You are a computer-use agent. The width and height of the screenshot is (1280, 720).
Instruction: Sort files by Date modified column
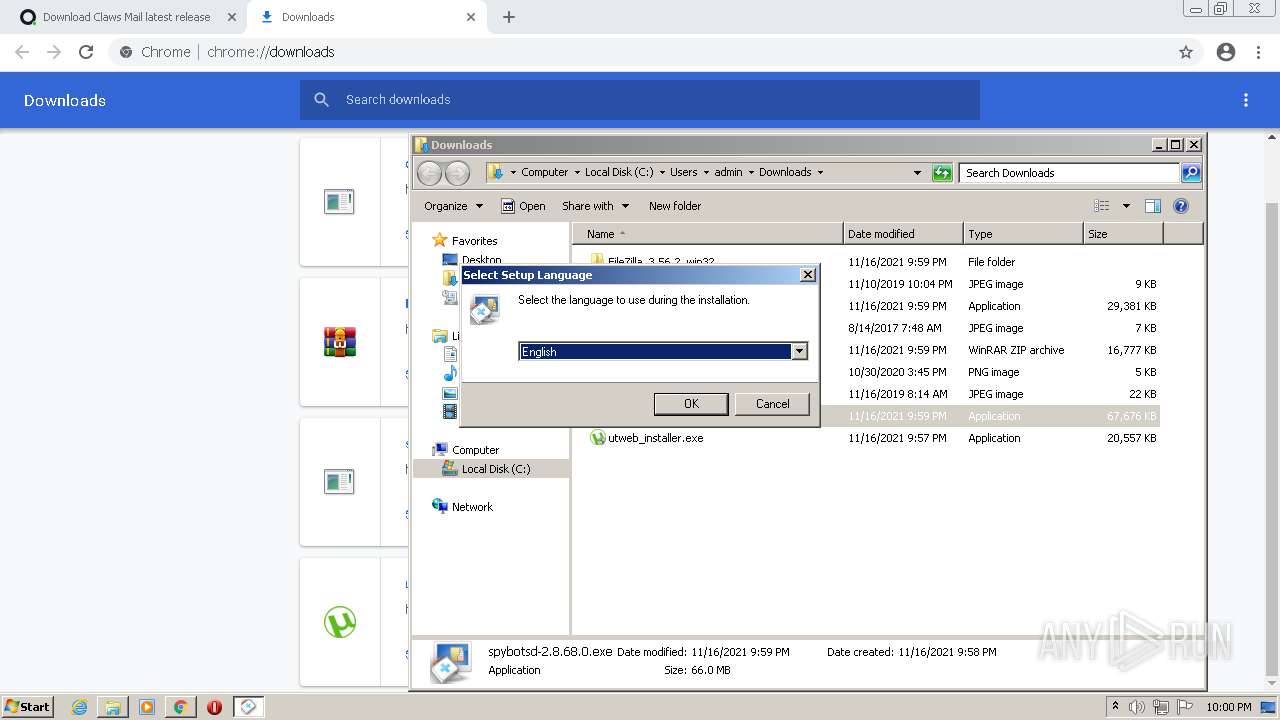pyautogui.click(x=903, y=234)
